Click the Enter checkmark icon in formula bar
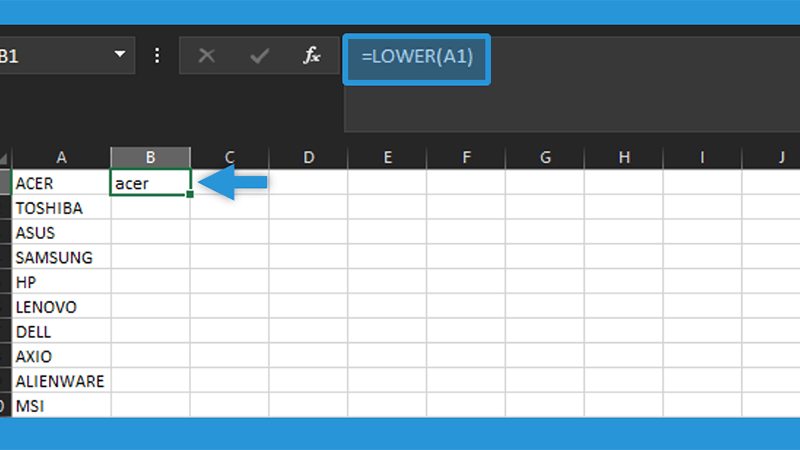This screenshot has height=450, width=800. click(260, 55)
